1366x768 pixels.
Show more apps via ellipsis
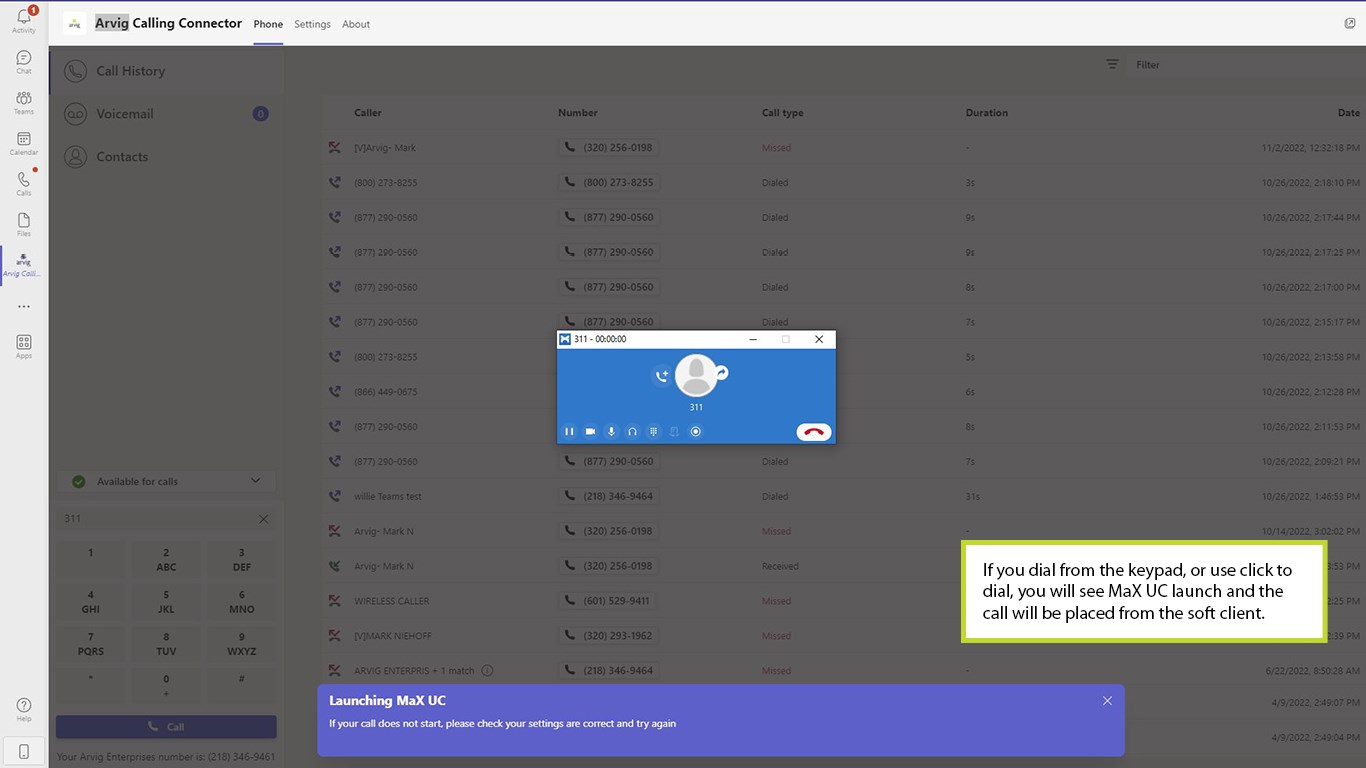click(24, 306)
